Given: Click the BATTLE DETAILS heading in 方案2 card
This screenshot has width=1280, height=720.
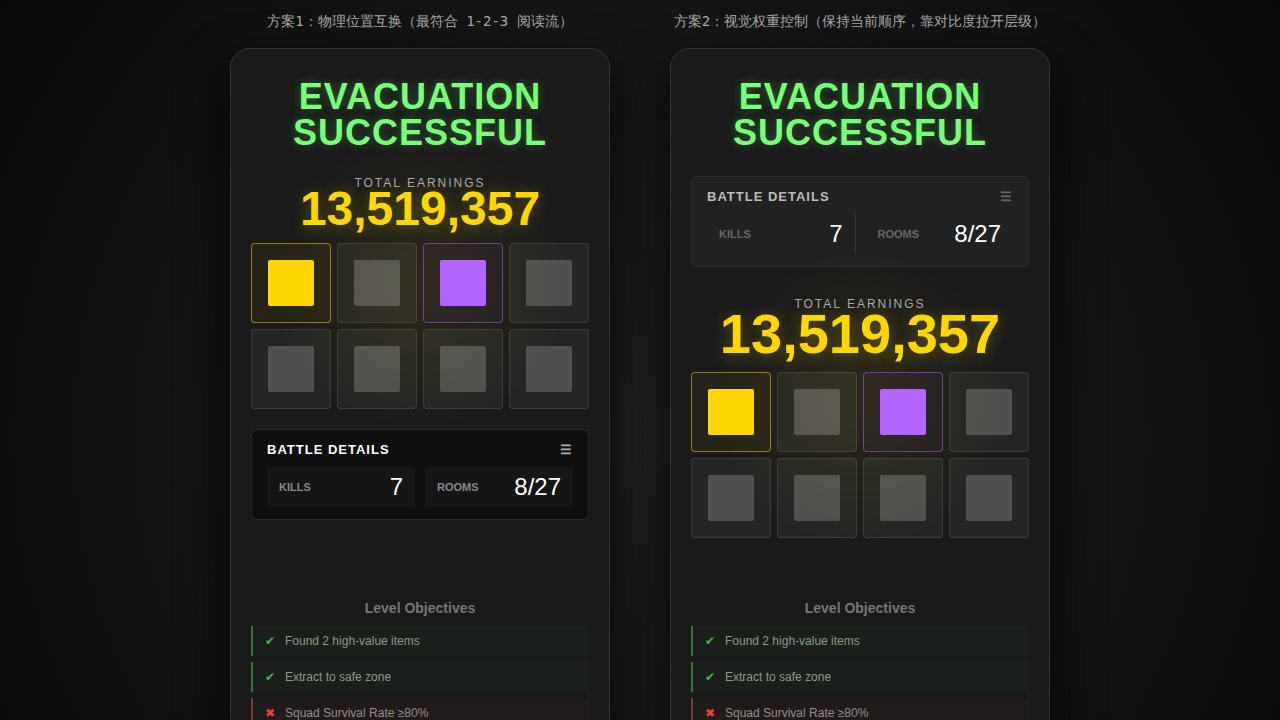Looking at the screenshot, I should pyautogui.click(x=768, y=197).
